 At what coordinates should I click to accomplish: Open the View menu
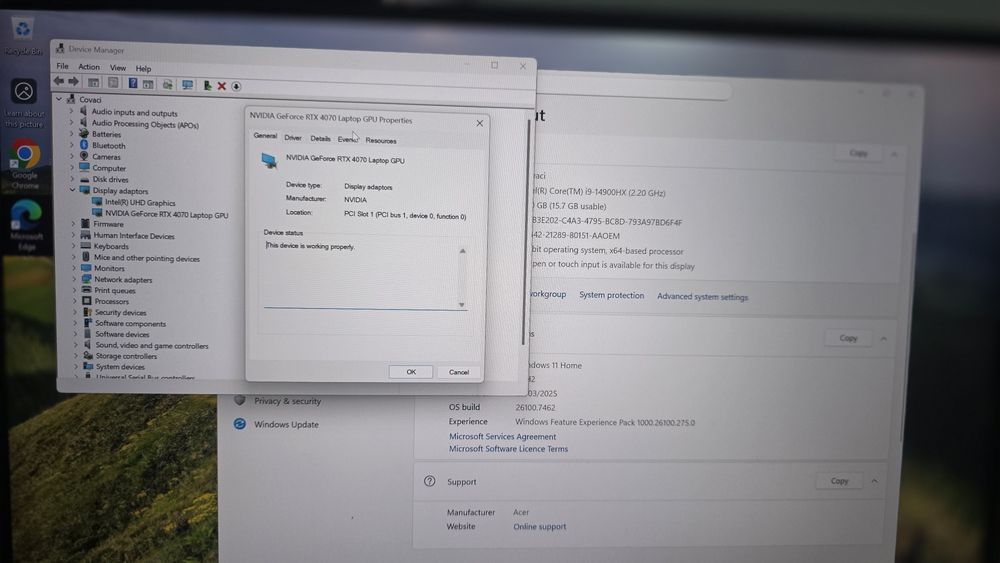coord(118,68)
